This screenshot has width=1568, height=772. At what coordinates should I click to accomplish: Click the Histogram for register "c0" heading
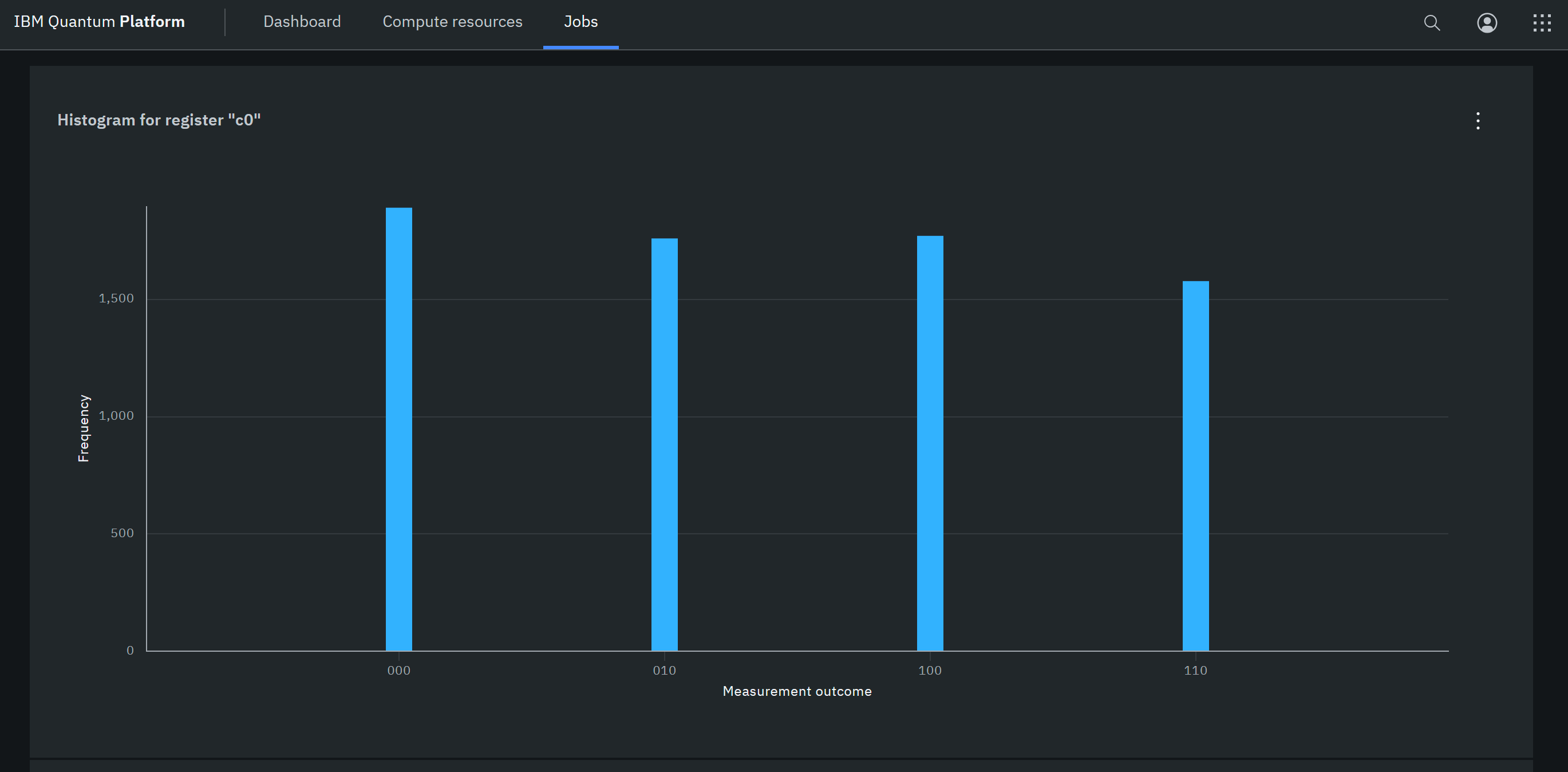[159, 120]
